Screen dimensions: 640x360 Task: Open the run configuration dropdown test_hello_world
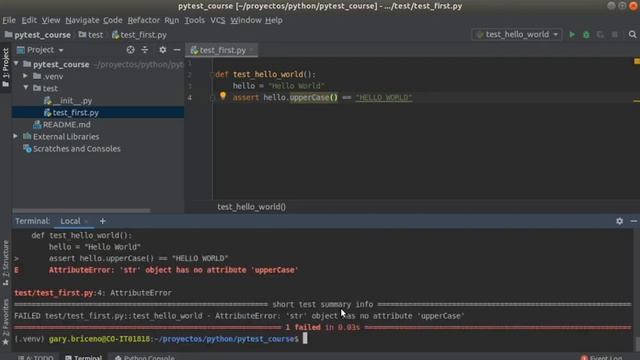(517, 35)
